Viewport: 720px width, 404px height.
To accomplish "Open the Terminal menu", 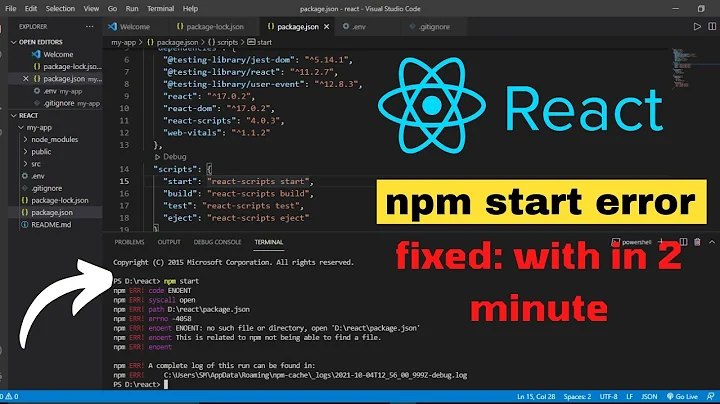I will tap(160, 8).
